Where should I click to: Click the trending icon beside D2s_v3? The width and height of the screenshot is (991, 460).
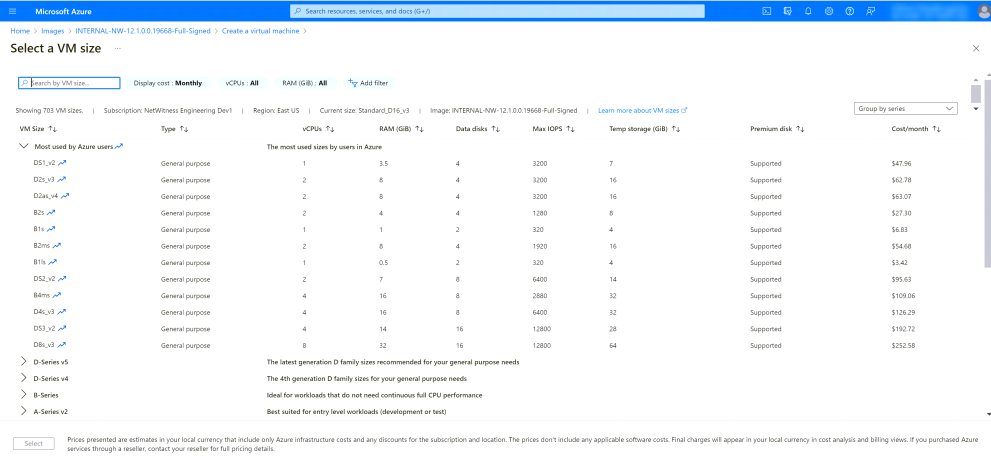[61, 179]
